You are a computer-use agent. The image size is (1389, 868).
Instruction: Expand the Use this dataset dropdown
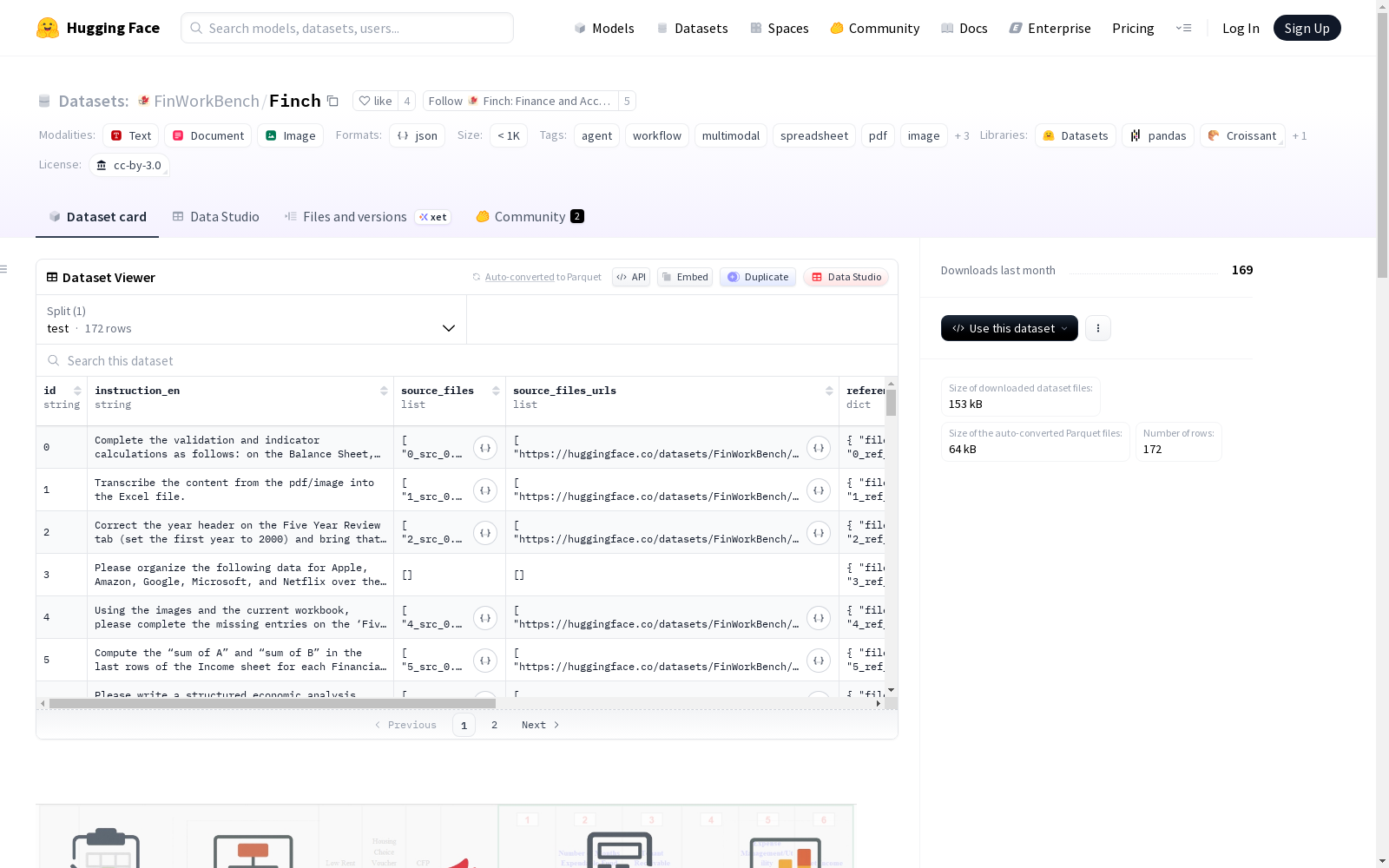point(1010,328)
